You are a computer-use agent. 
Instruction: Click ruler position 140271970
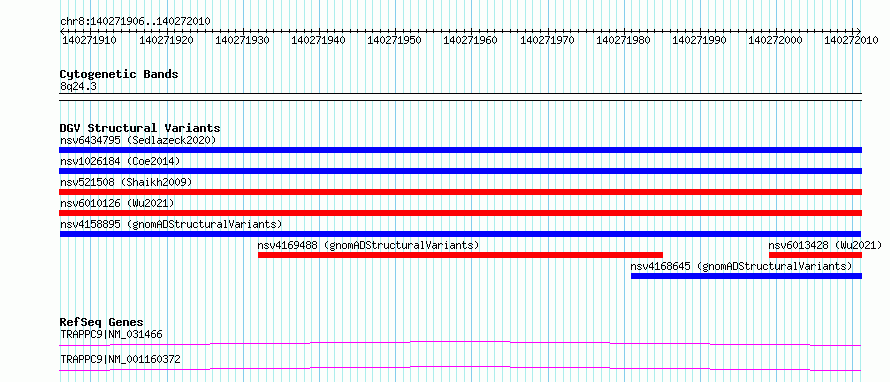click(547, 40)
